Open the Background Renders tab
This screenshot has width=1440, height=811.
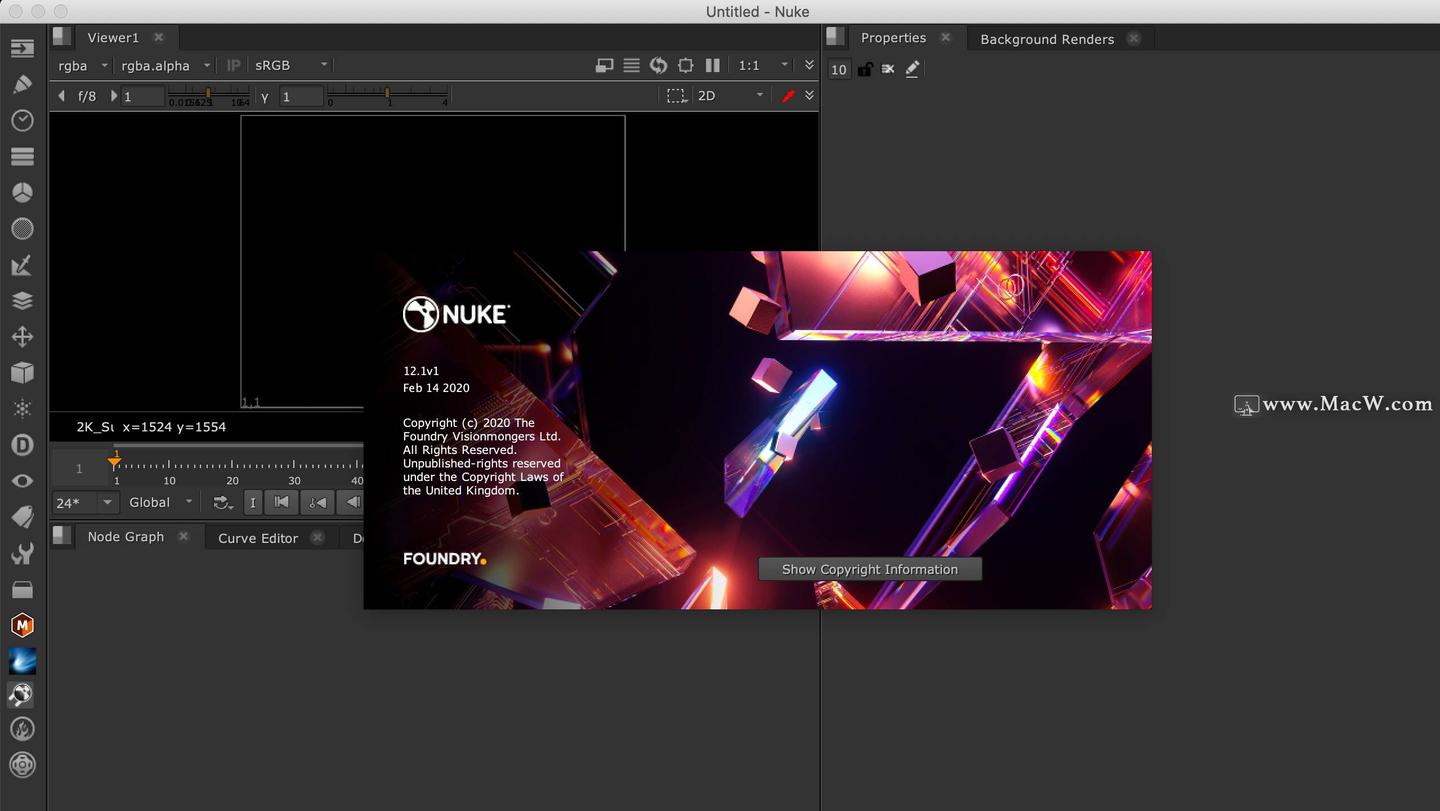[x=1046, y=39]
